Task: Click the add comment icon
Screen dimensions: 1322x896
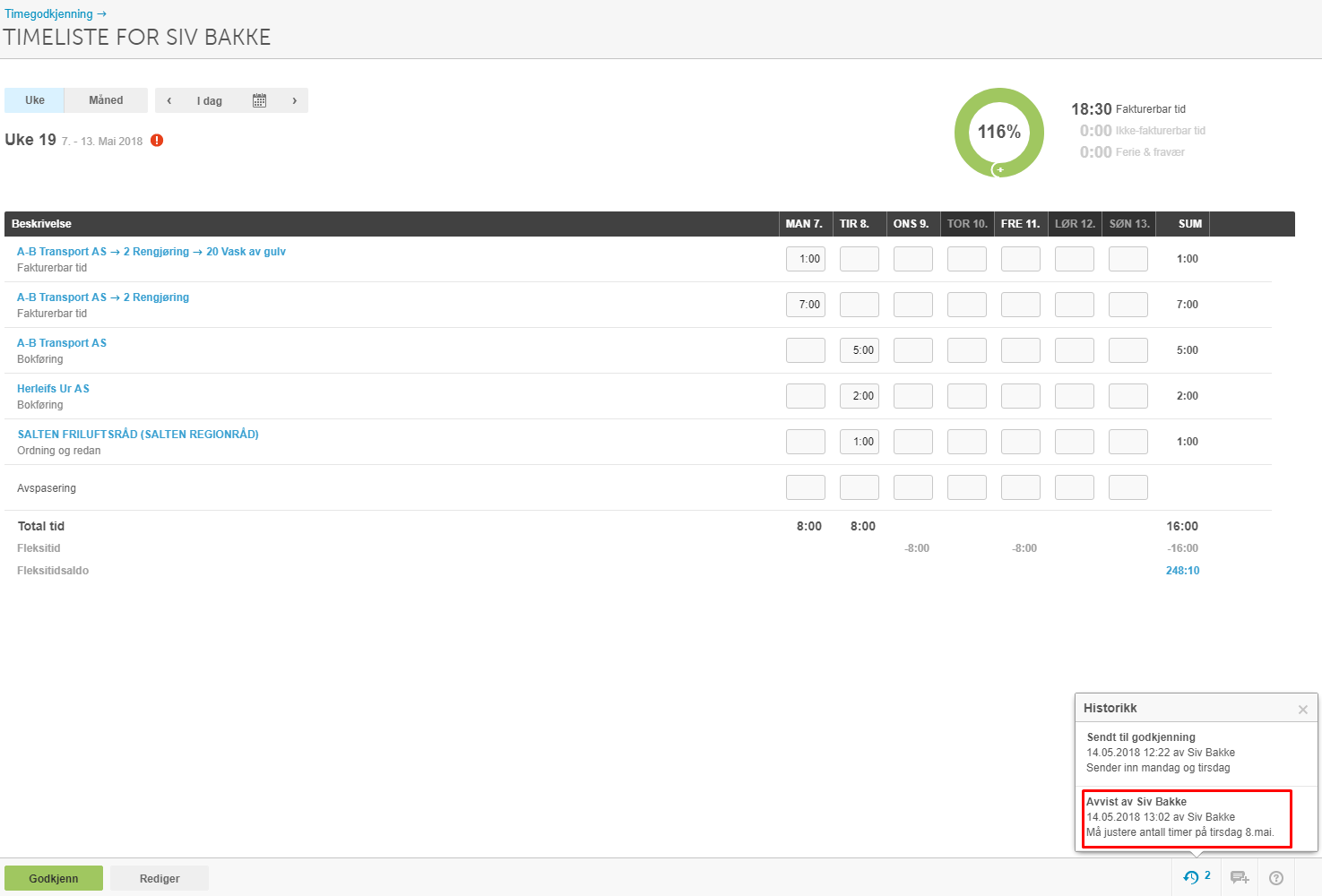Action: [x=1240, y=878]
